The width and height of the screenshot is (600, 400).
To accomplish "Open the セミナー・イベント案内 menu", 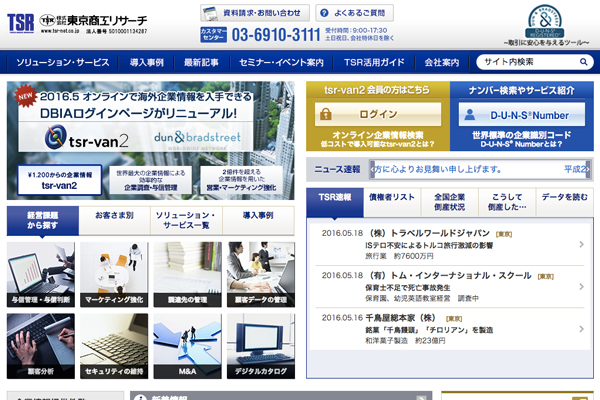I will [x=281, y=62].
